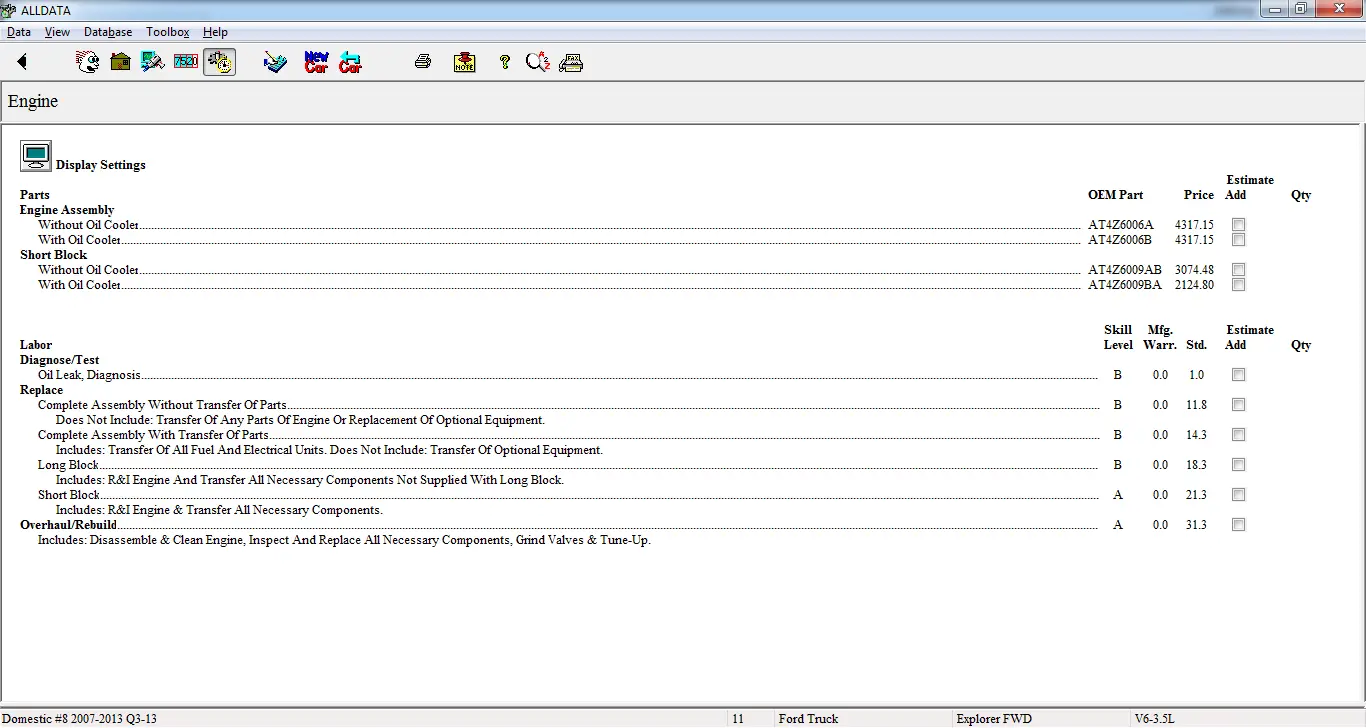Click the cartoon face toolbar icon
Viewport: 1366px width, 728px height.
point(88,62)
